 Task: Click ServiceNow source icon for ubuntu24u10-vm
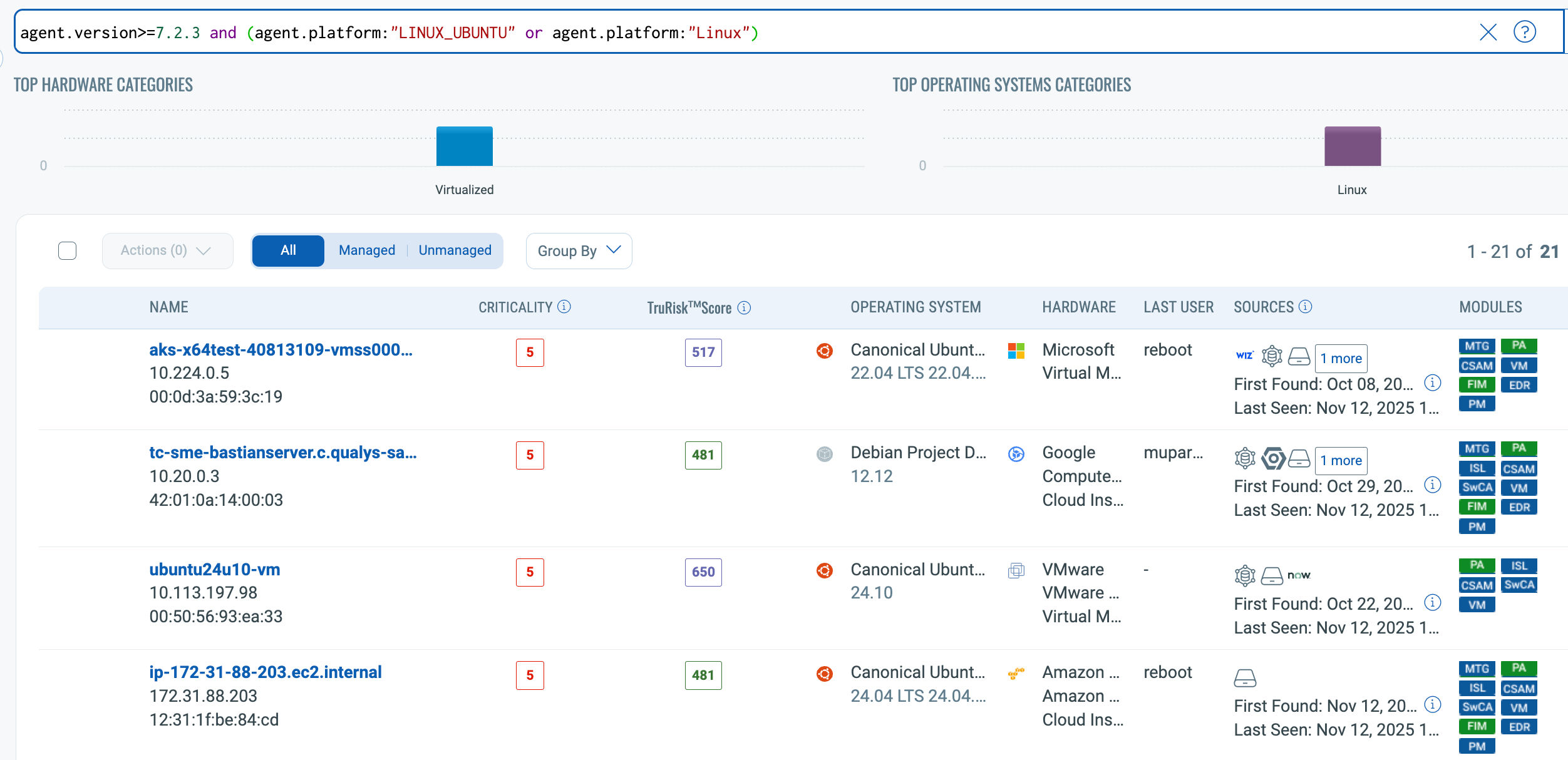[1299, 575]
